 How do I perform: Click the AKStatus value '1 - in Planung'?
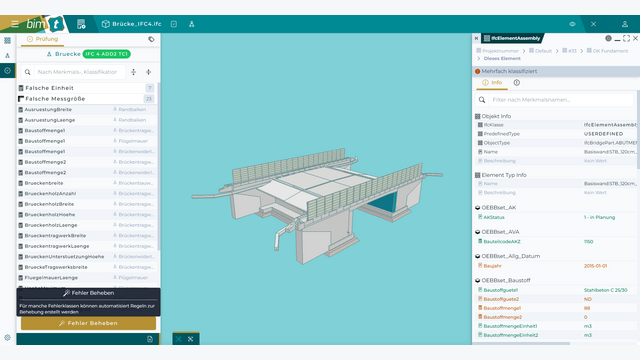coord(599,217)
